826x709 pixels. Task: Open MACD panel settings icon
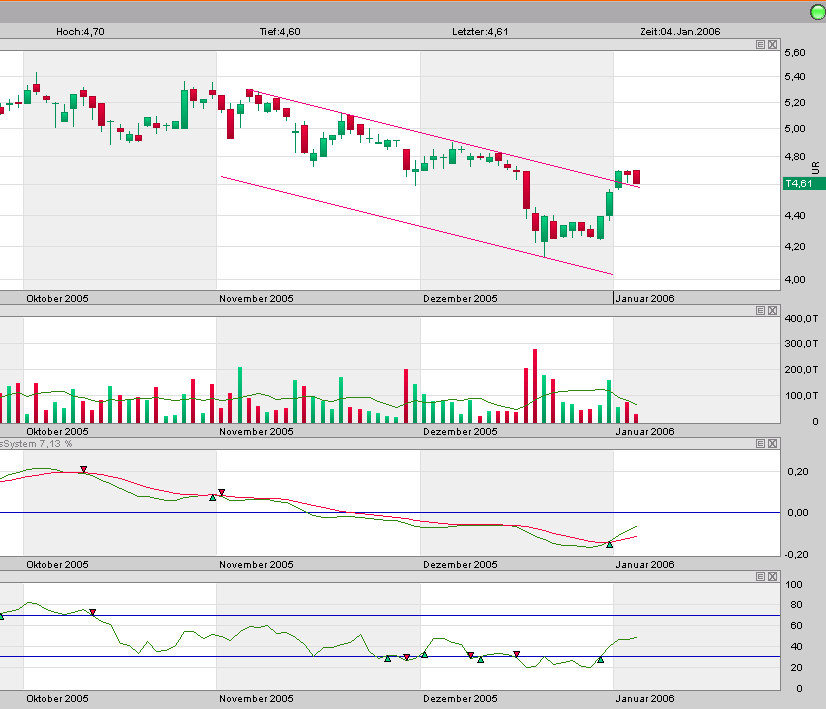[x=760, y=444]
